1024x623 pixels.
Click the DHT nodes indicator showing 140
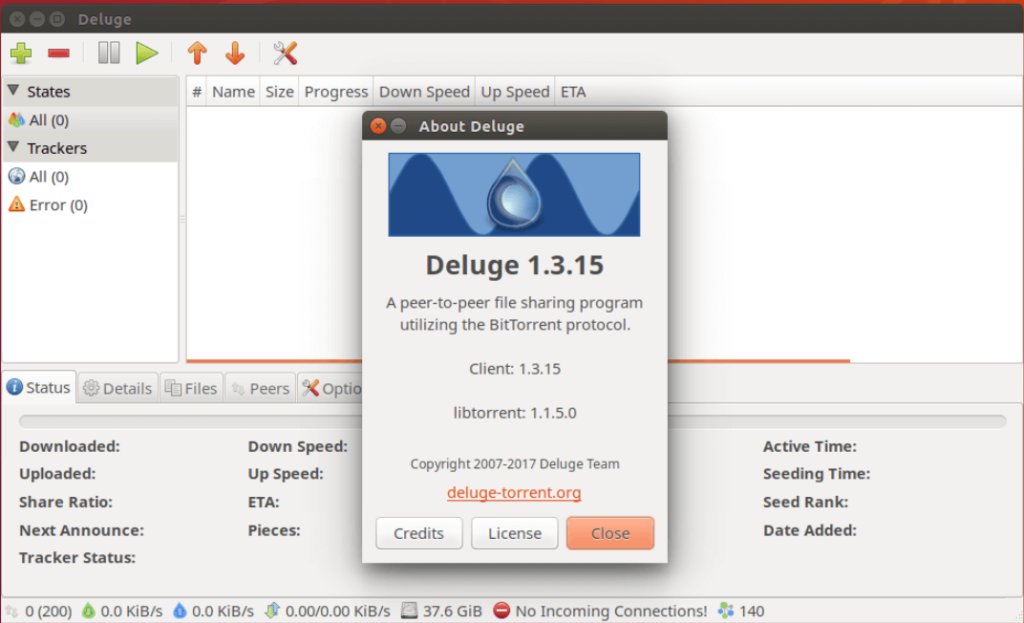pos(741,611)
